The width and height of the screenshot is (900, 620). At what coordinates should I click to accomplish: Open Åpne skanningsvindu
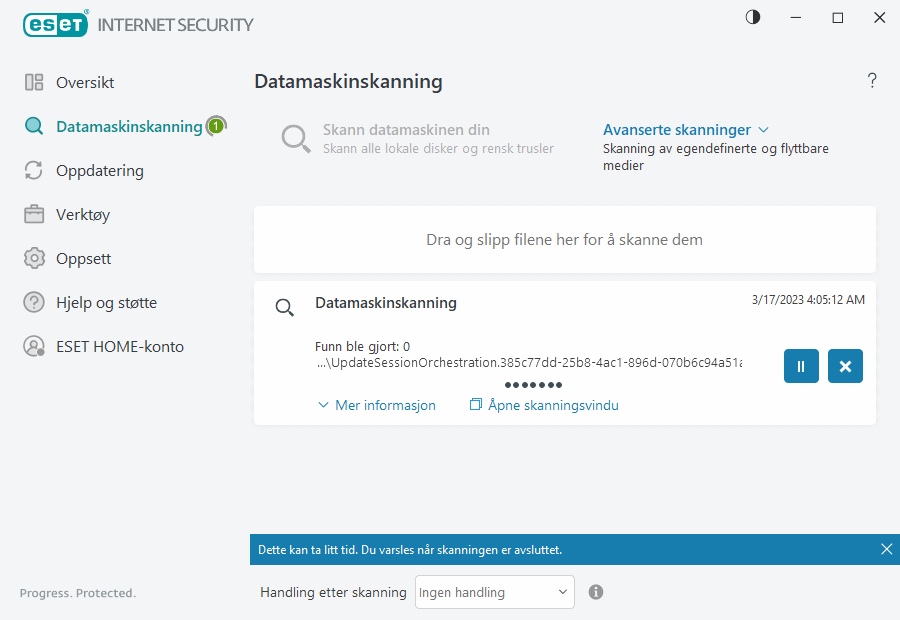(544, 405)
